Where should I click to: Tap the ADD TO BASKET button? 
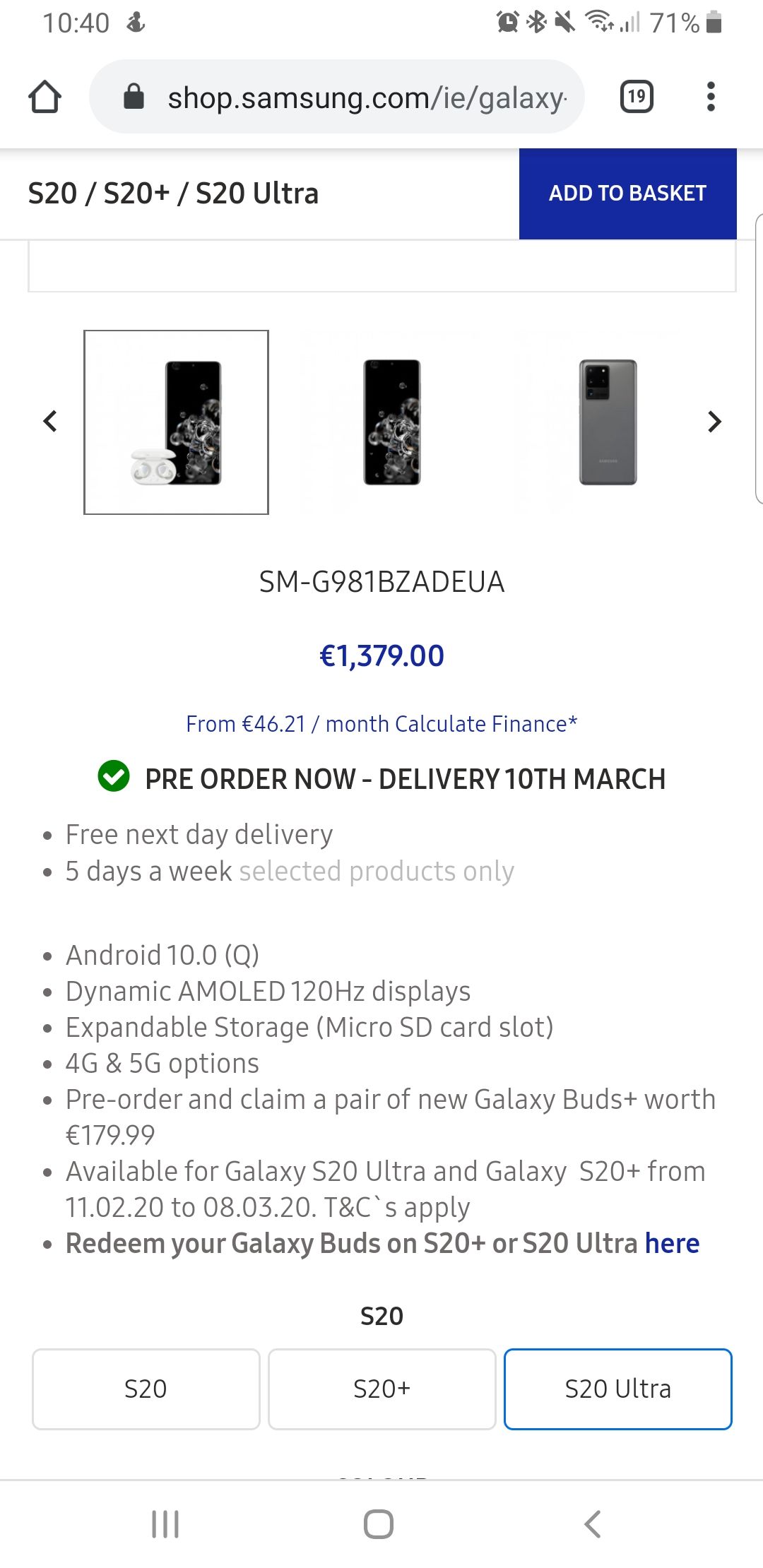pos(627,193)
